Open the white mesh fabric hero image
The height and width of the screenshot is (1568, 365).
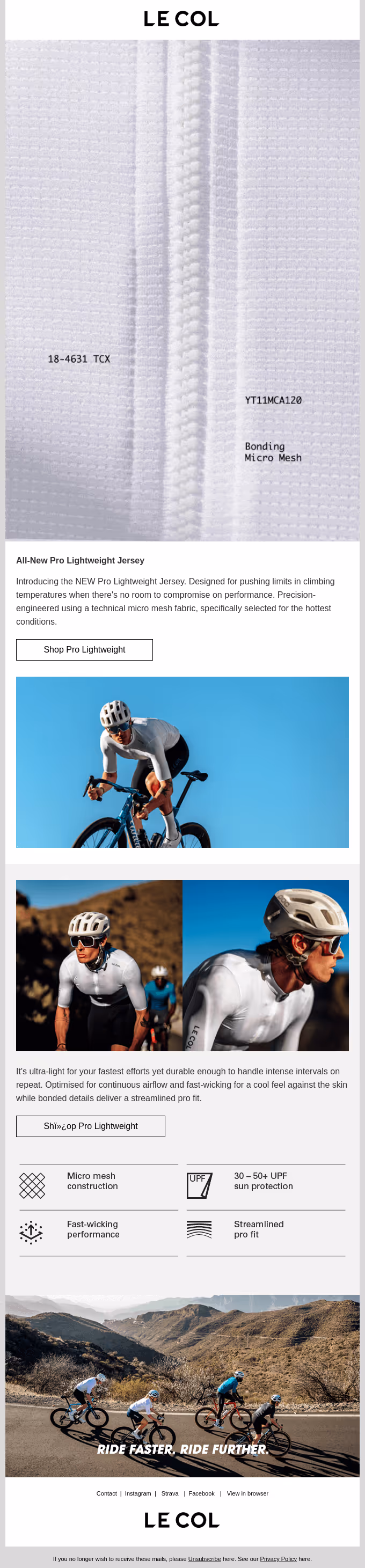coord(182,290)
